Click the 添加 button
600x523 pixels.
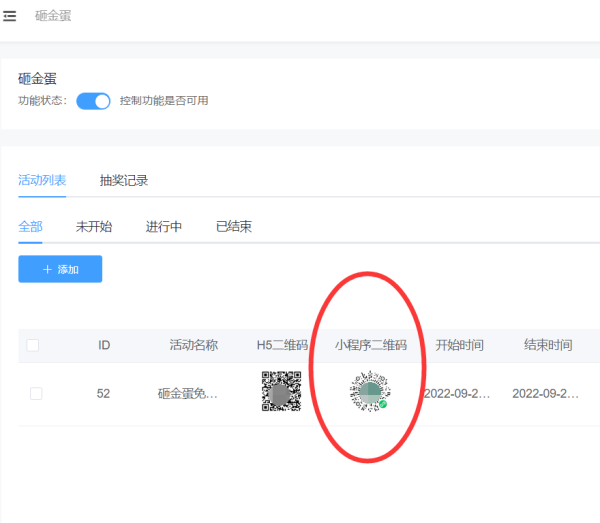[60, 269]
